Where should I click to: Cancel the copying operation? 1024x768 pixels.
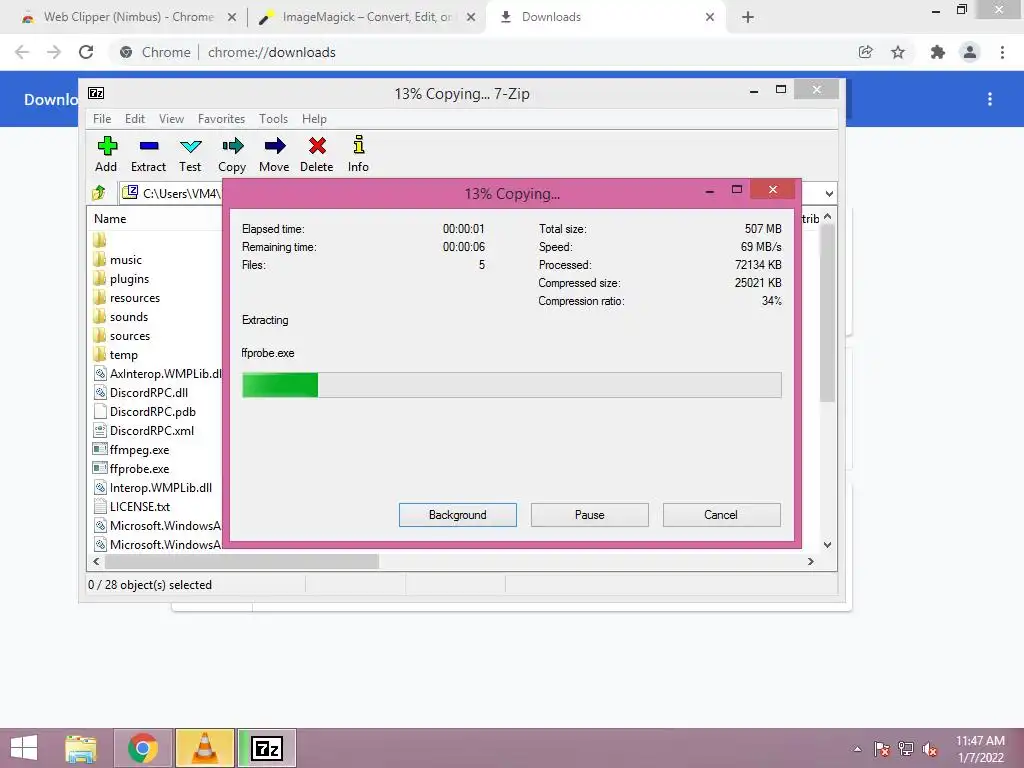tap(721, 515)
